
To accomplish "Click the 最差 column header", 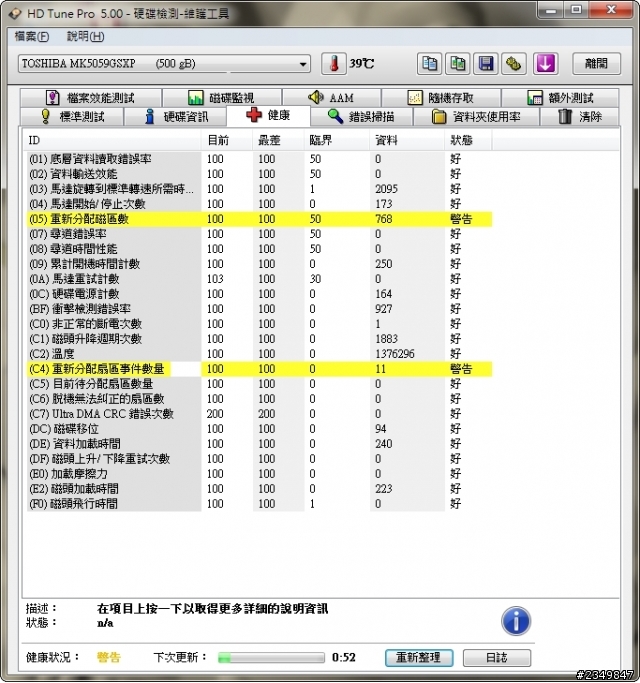I will pyautogui.click(x=278, y=140).
